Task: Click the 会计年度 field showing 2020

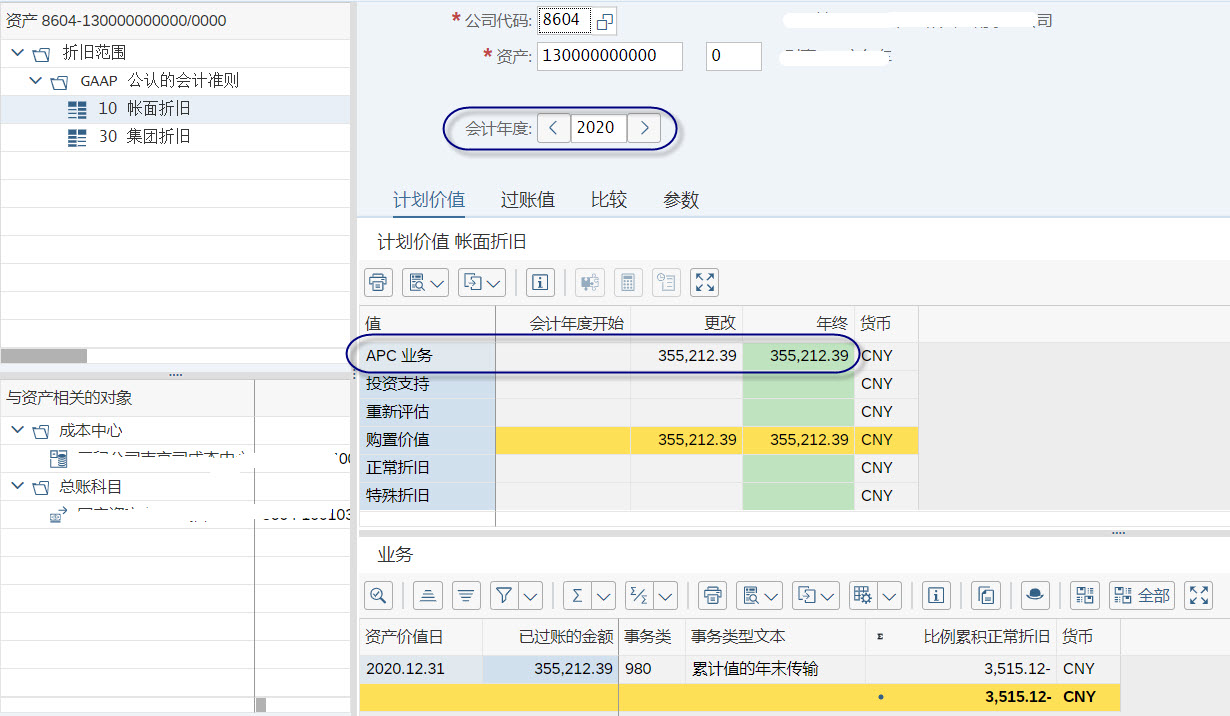Action: pos(599,128)
